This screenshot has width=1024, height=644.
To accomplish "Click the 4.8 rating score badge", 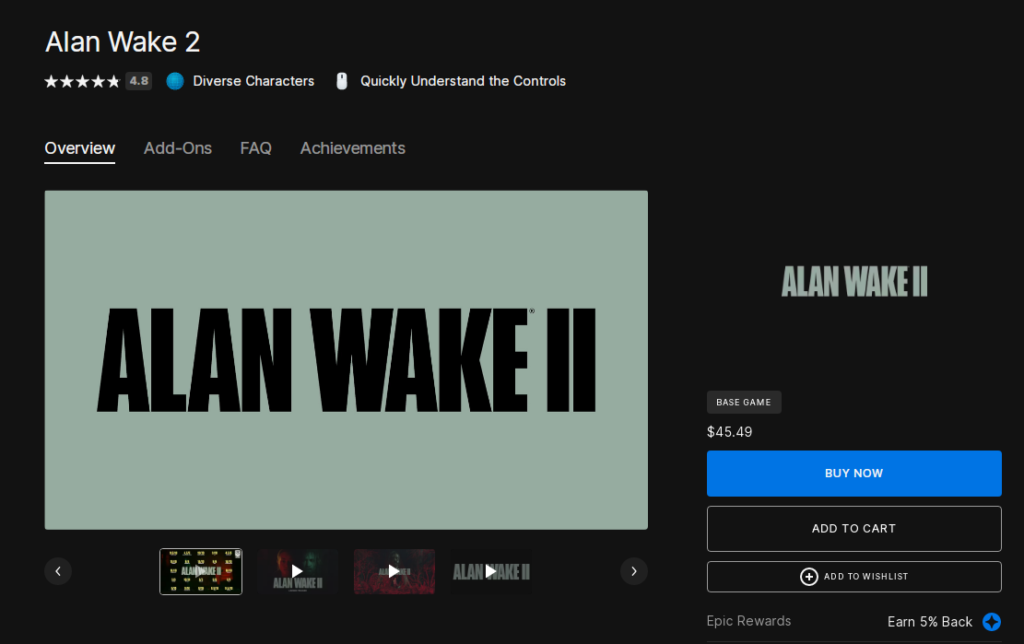I will coord(138,81).
